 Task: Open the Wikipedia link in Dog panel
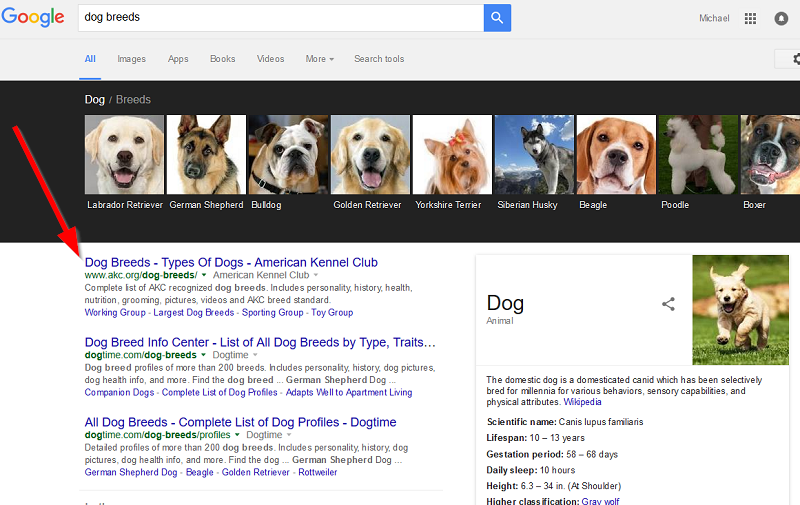[582, 402]
